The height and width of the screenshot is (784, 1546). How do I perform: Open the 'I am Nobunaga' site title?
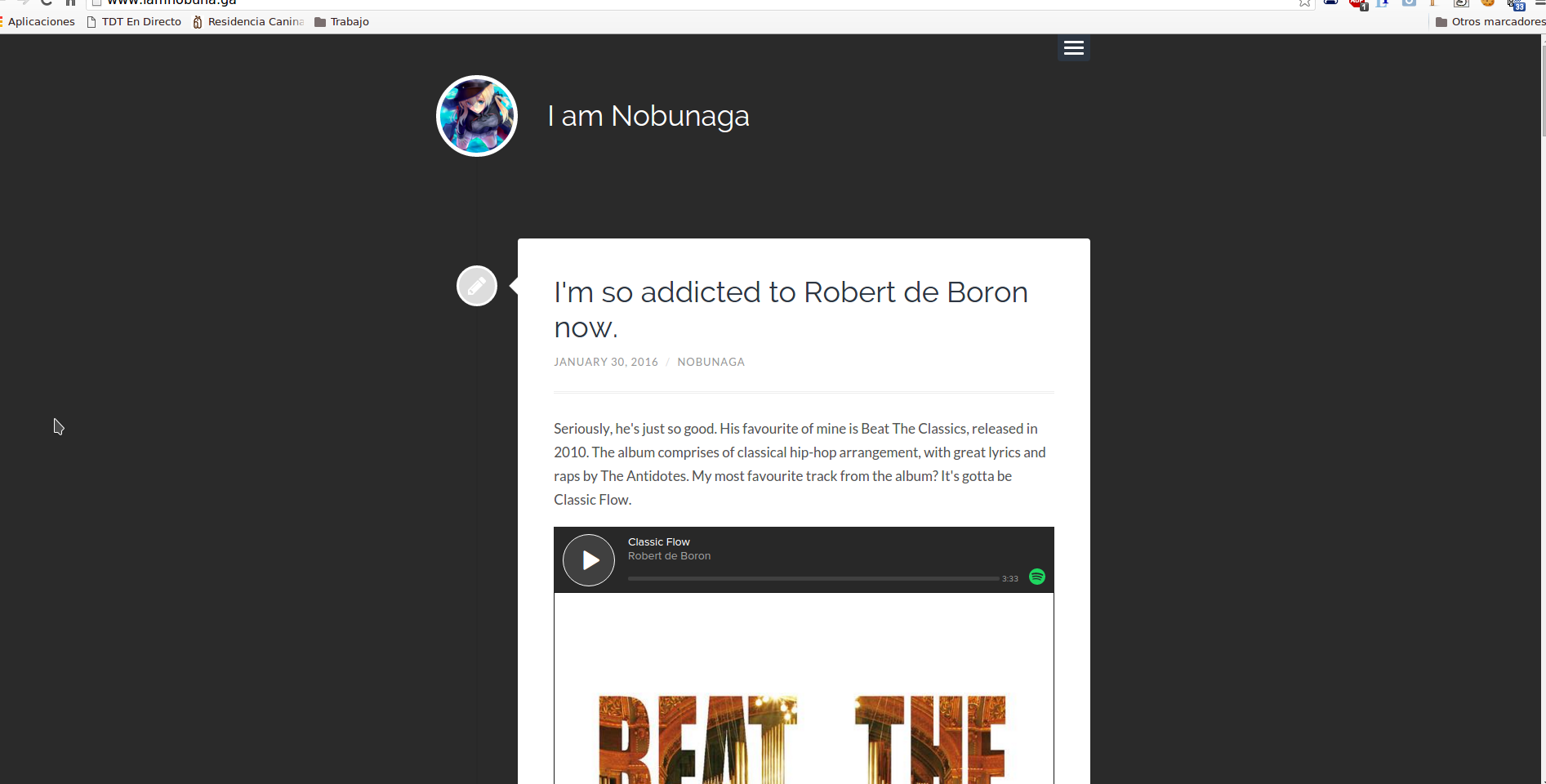click(648, 116)
